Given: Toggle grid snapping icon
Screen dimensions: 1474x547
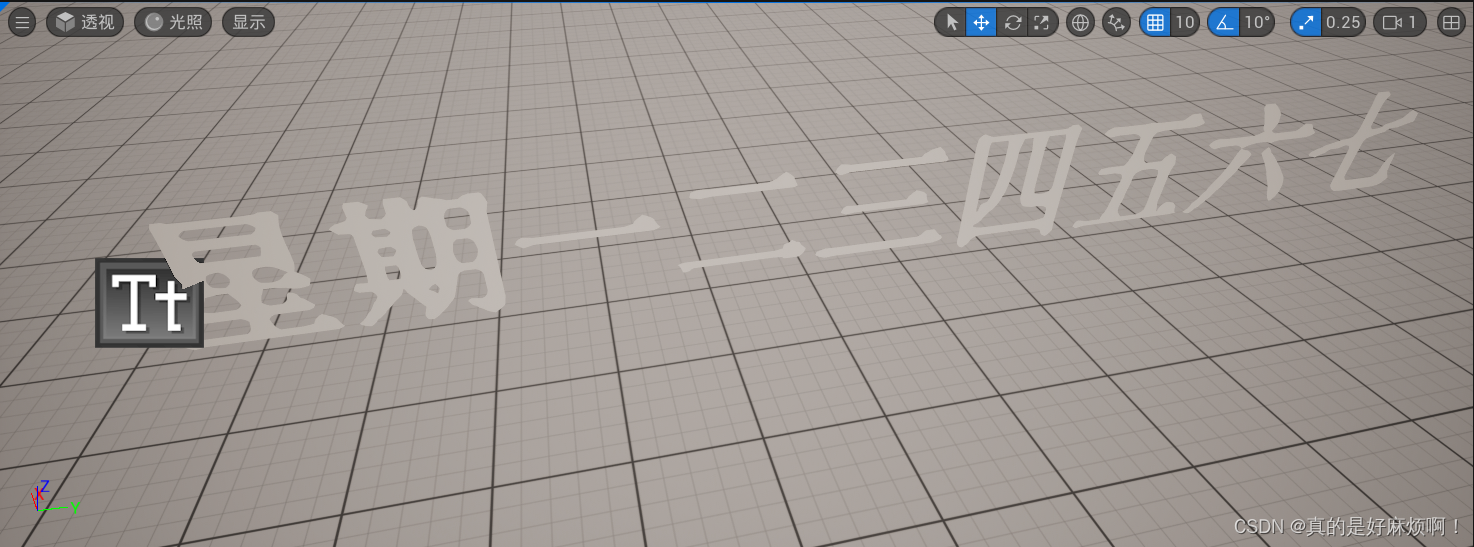Looking at the screenshot, I should click(x=1155, y=22).
